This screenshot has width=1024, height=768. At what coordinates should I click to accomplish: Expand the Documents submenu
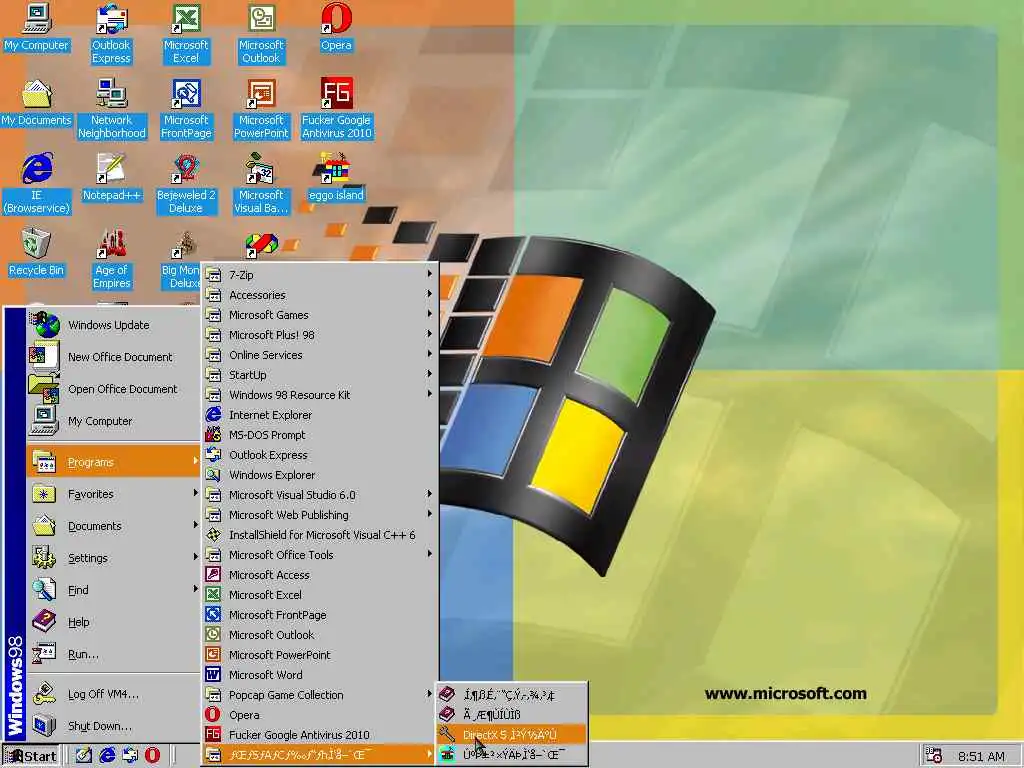[x=113, y=526]
